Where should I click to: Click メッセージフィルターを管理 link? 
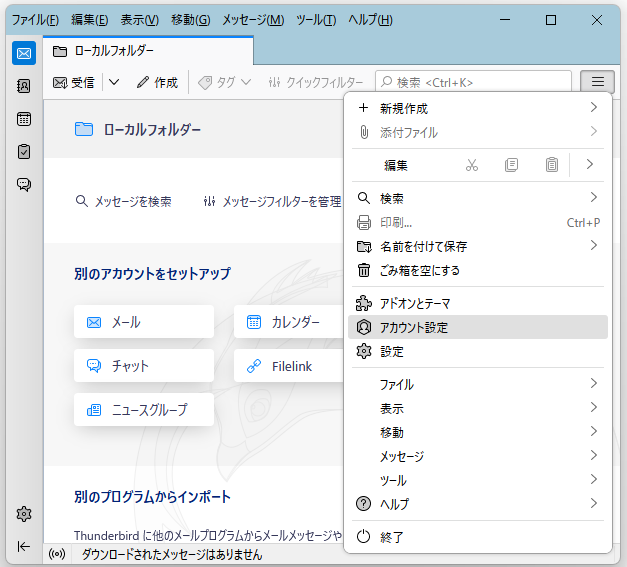tap(272, 201)
